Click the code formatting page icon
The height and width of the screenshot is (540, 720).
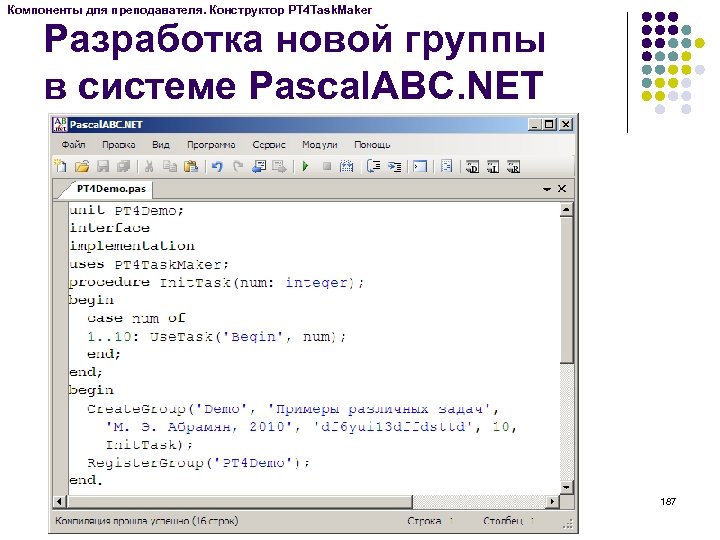tap(446, 166)
